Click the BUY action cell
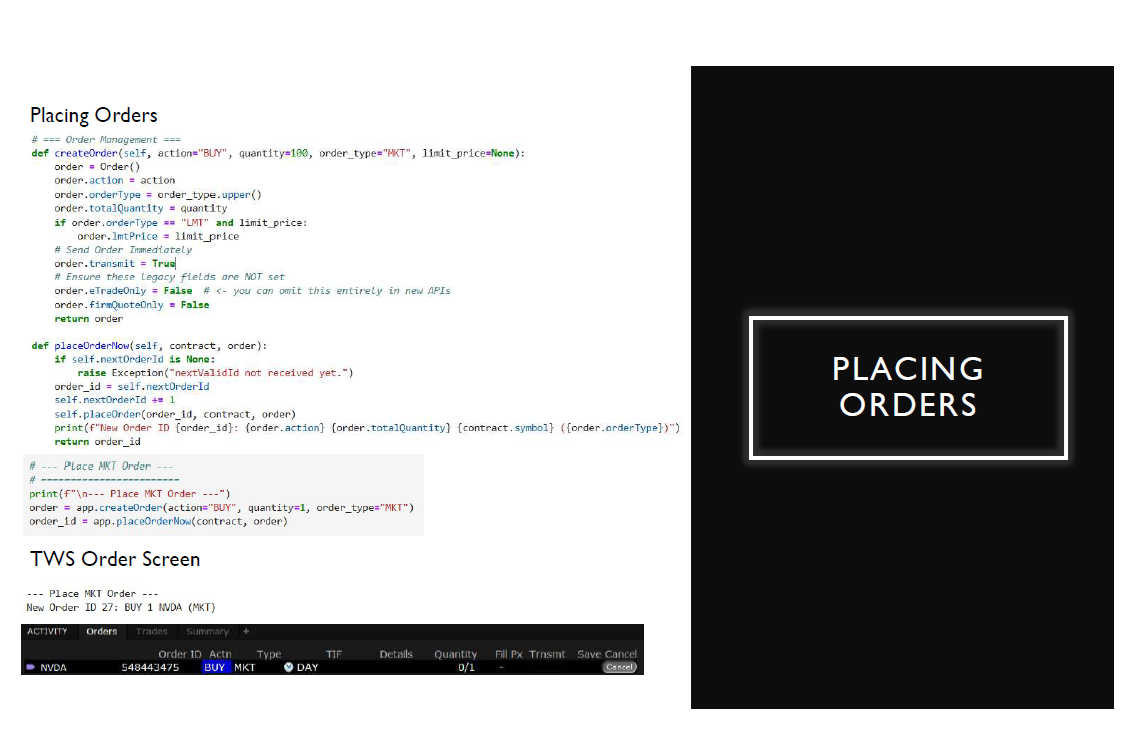The image size is (1126, 751). point(214,667)
